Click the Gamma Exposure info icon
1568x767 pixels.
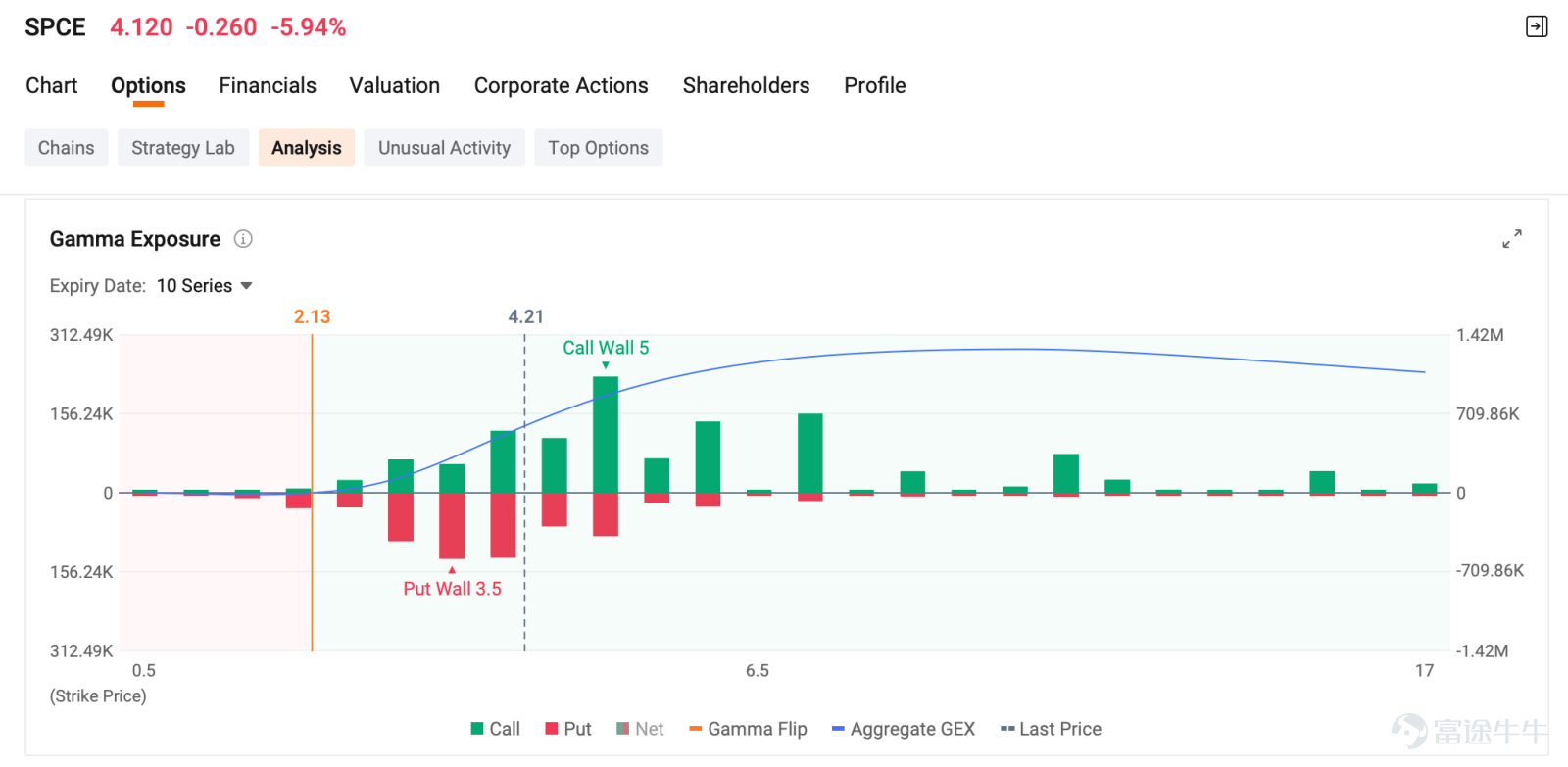(x=243, y=239)
